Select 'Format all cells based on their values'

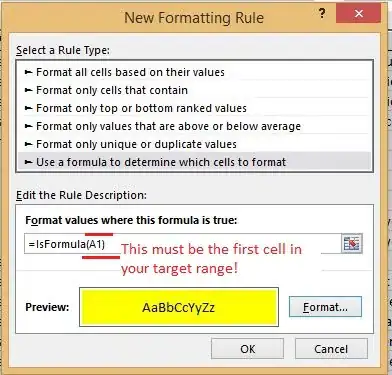[x=194, y=72]
